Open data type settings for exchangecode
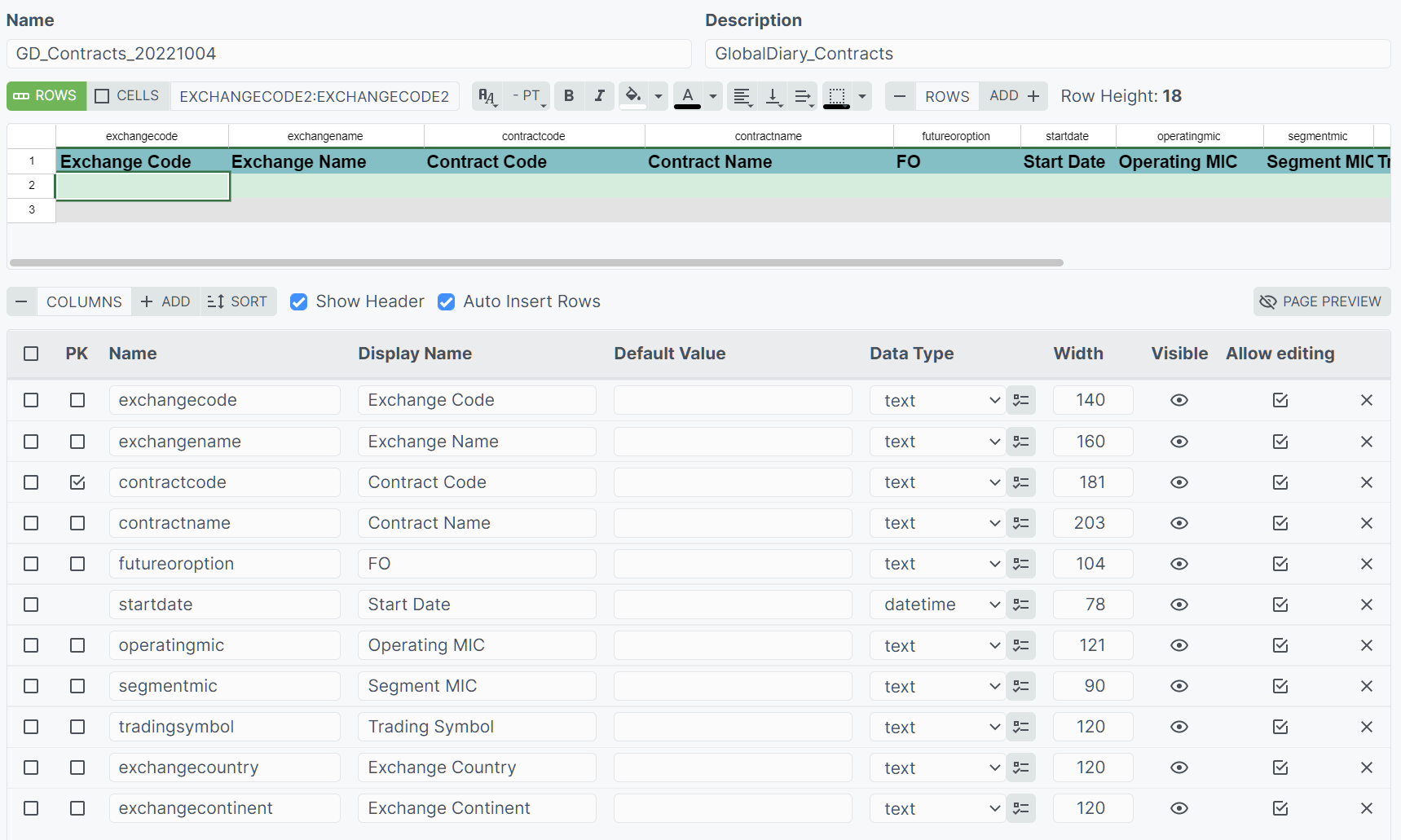Viewport: 1401px width, 840px height. point(1021,400)
